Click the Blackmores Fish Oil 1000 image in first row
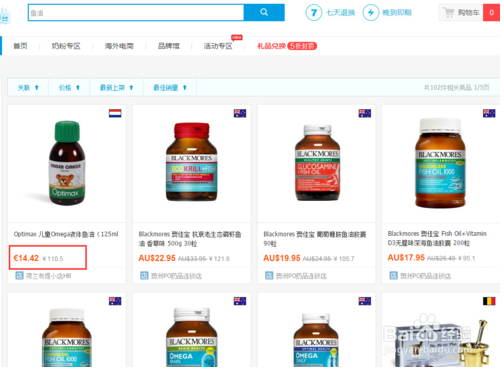504x389 pixels. click(x=440, y=163)
